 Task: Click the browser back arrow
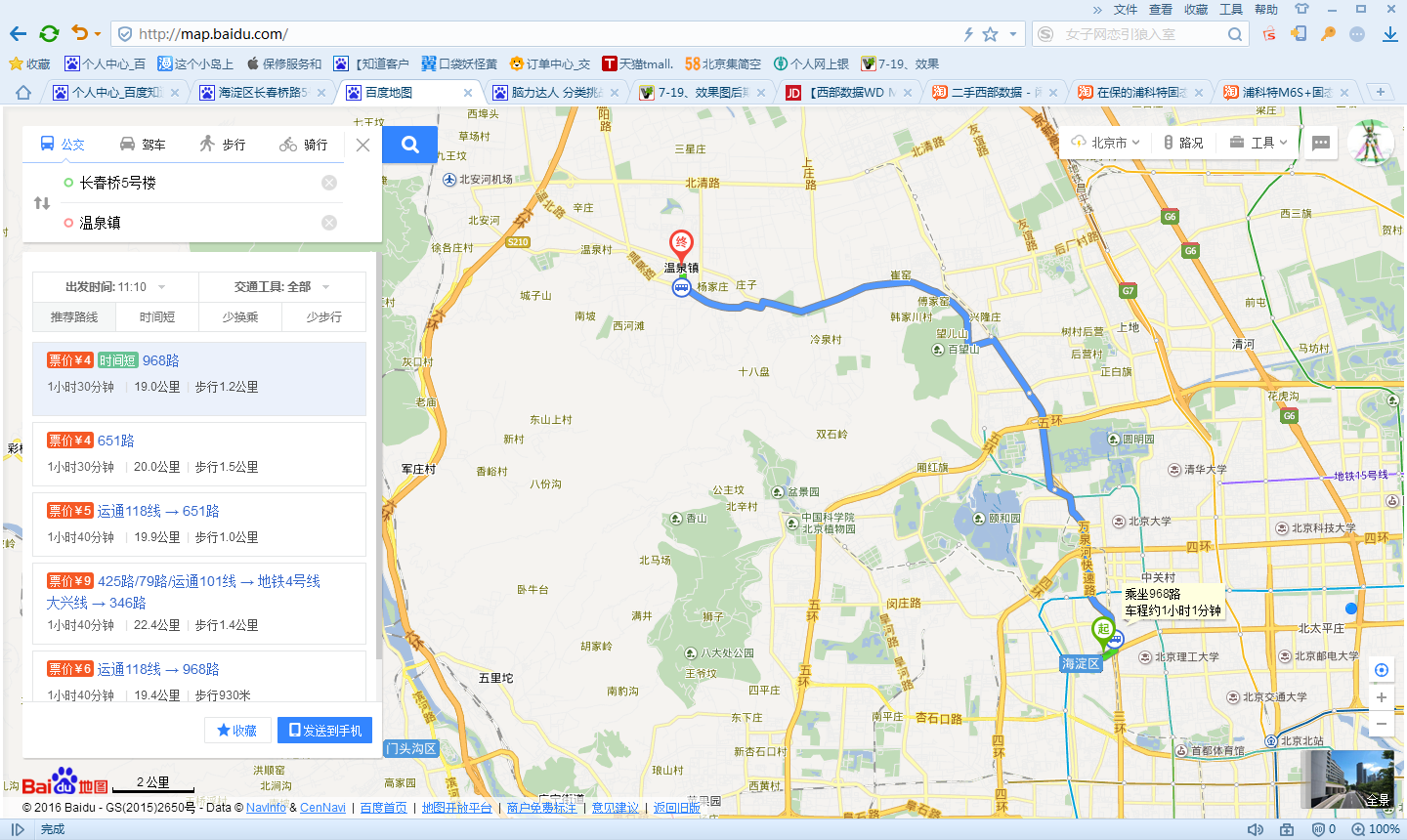(x=18, y=33)
